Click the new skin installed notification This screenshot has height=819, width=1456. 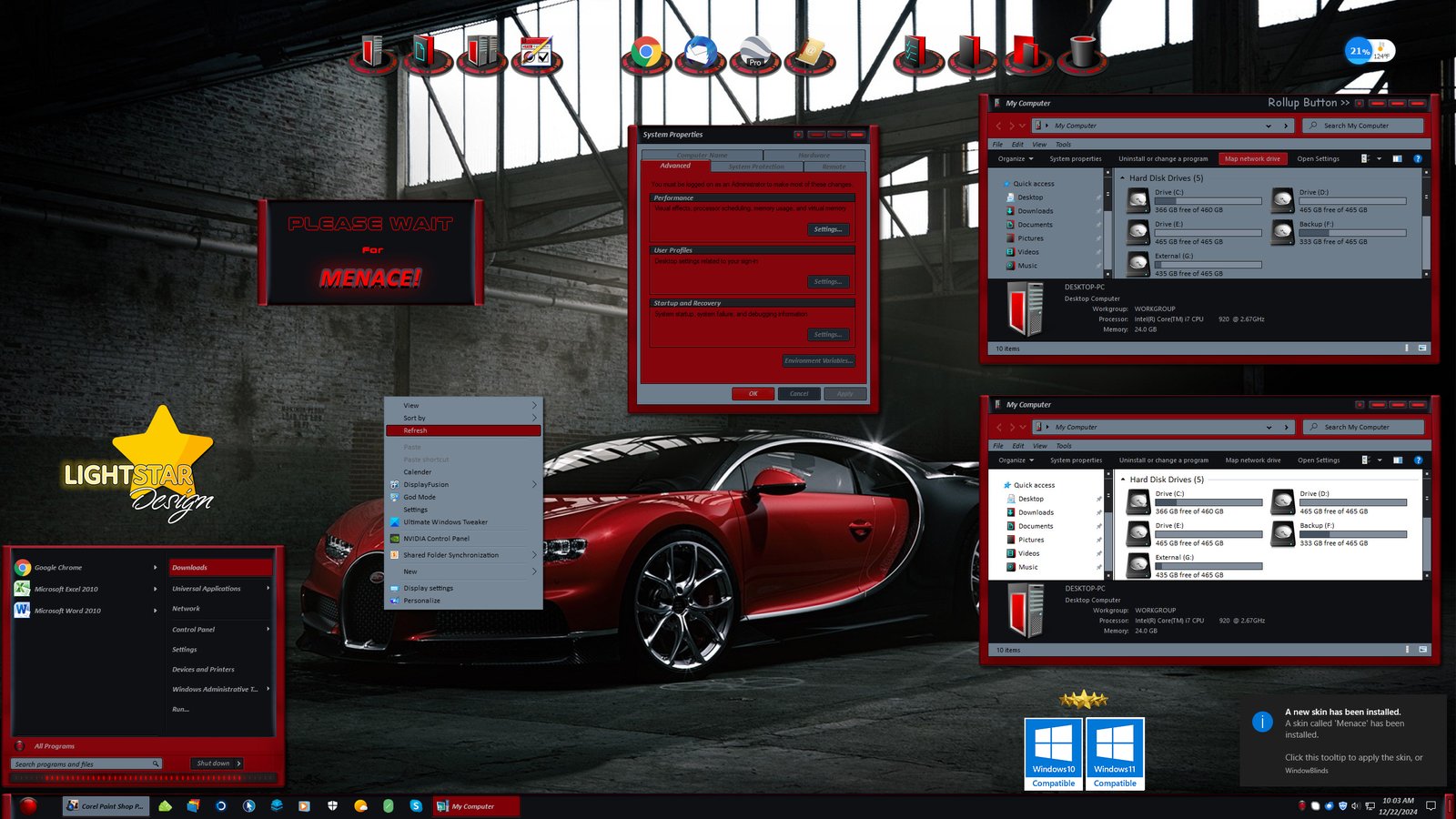[1343, 741]
